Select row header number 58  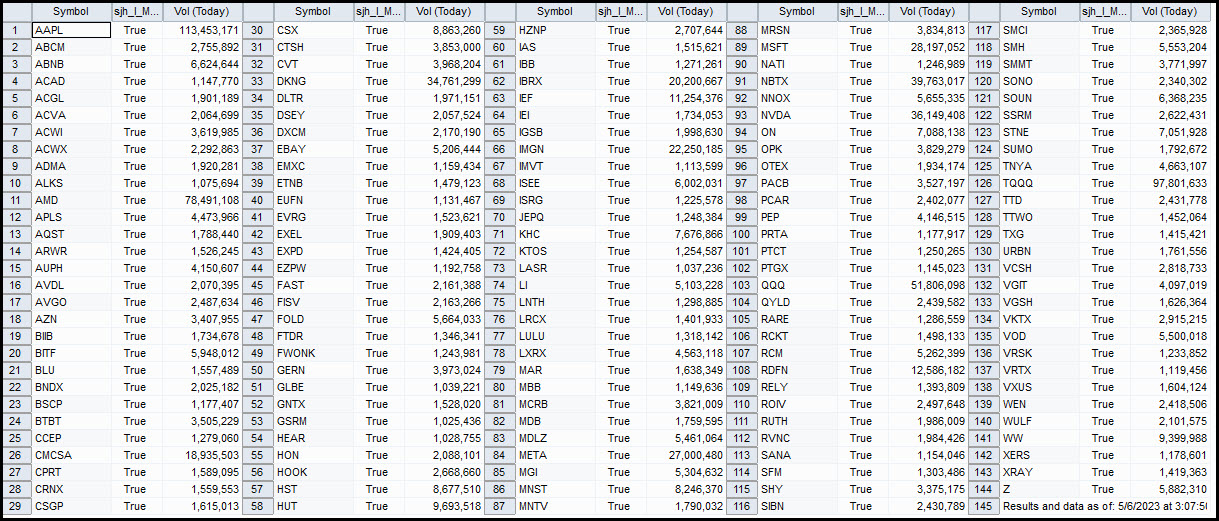coord(258,506)
